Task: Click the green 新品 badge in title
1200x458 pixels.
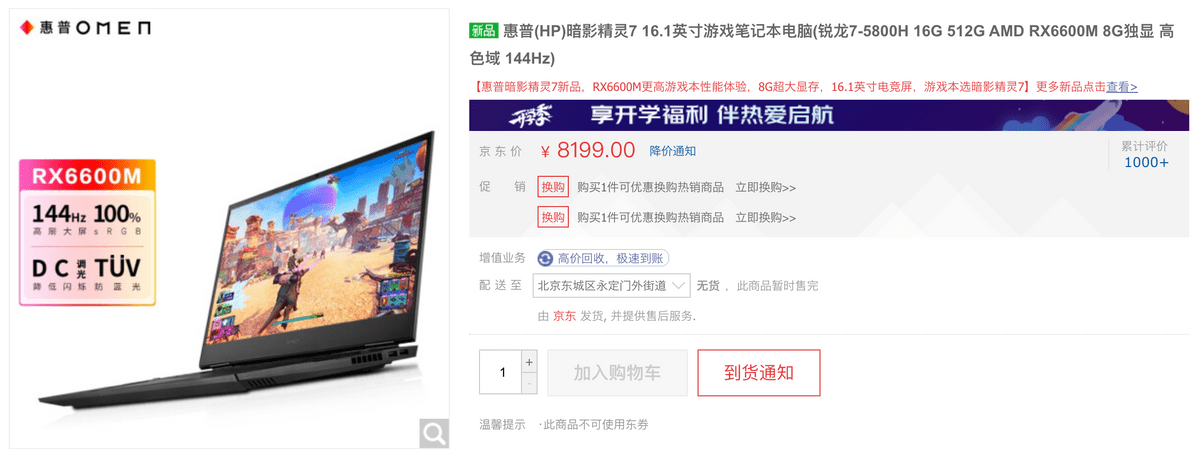Action: 484,31
